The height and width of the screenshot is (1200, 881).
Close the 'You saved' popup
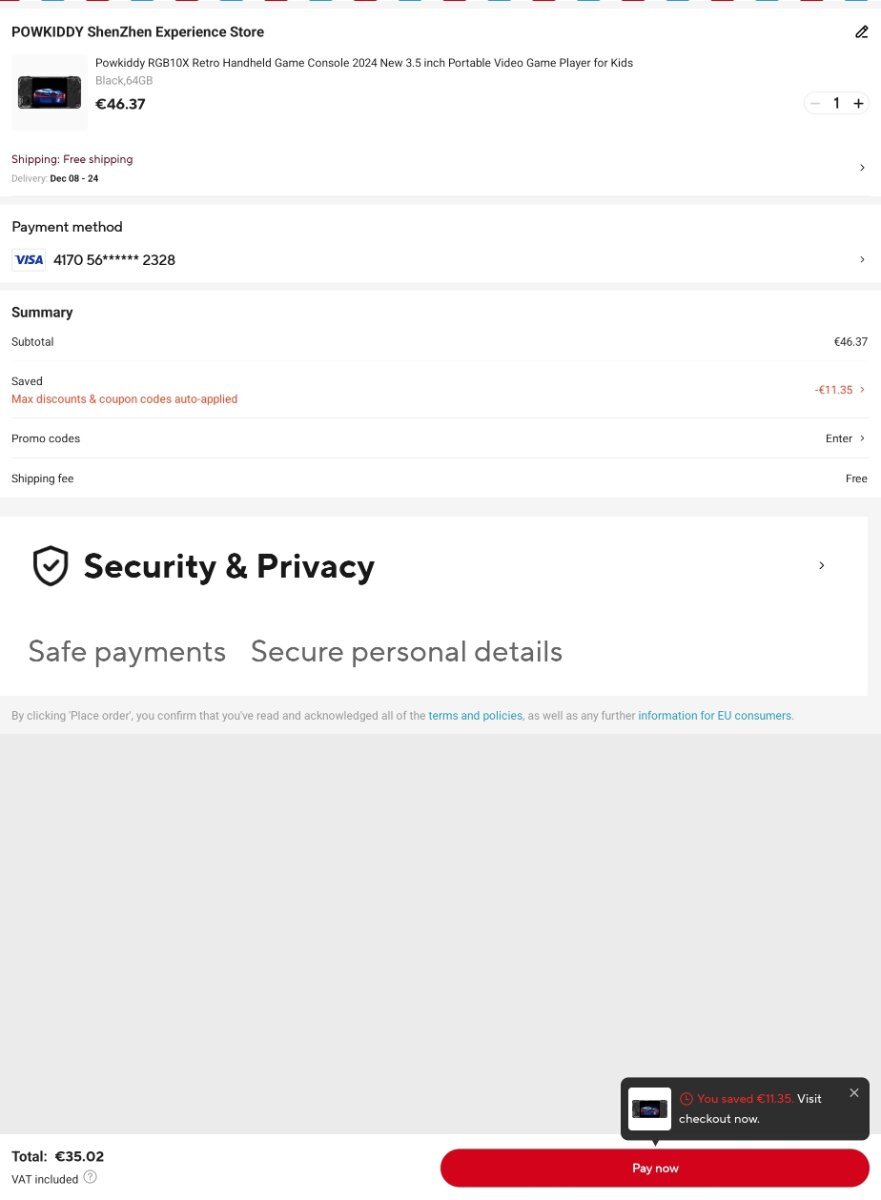pyautogui.click(x=854, y=1093)
